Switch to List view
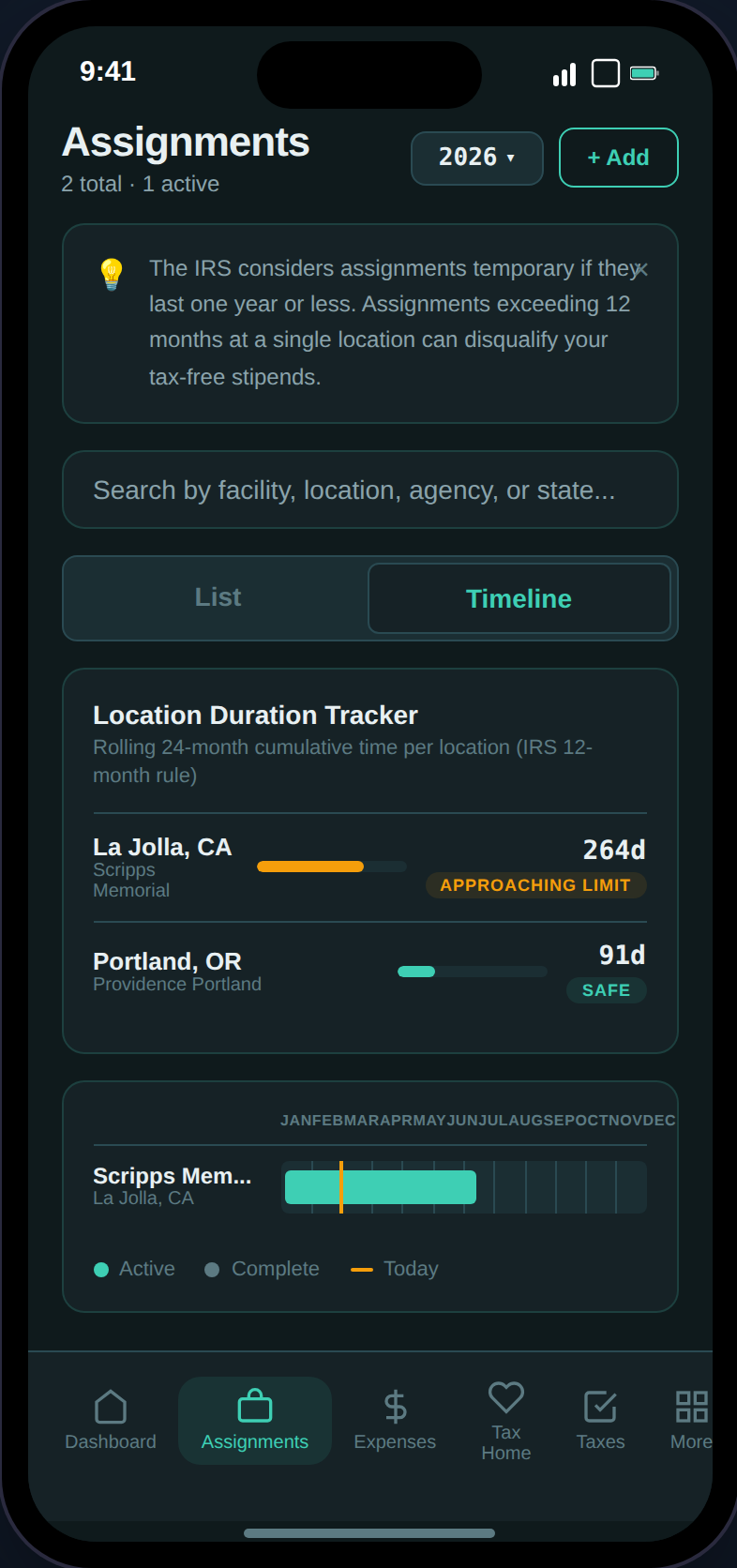The width and height of the screenshot is (737, 1568). point(218,597)
